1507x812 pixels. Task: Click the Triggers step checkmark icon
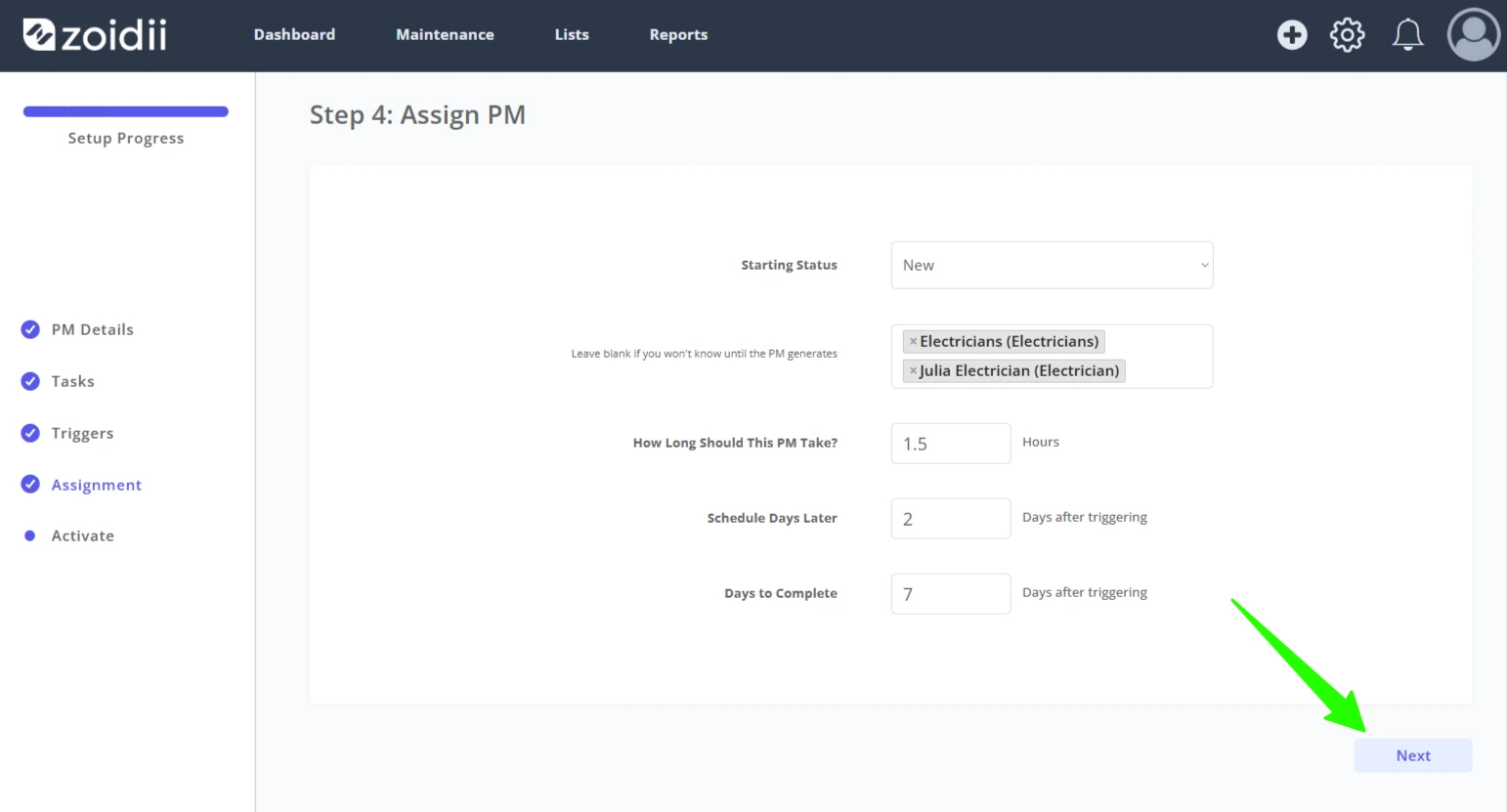pos(30,433)
